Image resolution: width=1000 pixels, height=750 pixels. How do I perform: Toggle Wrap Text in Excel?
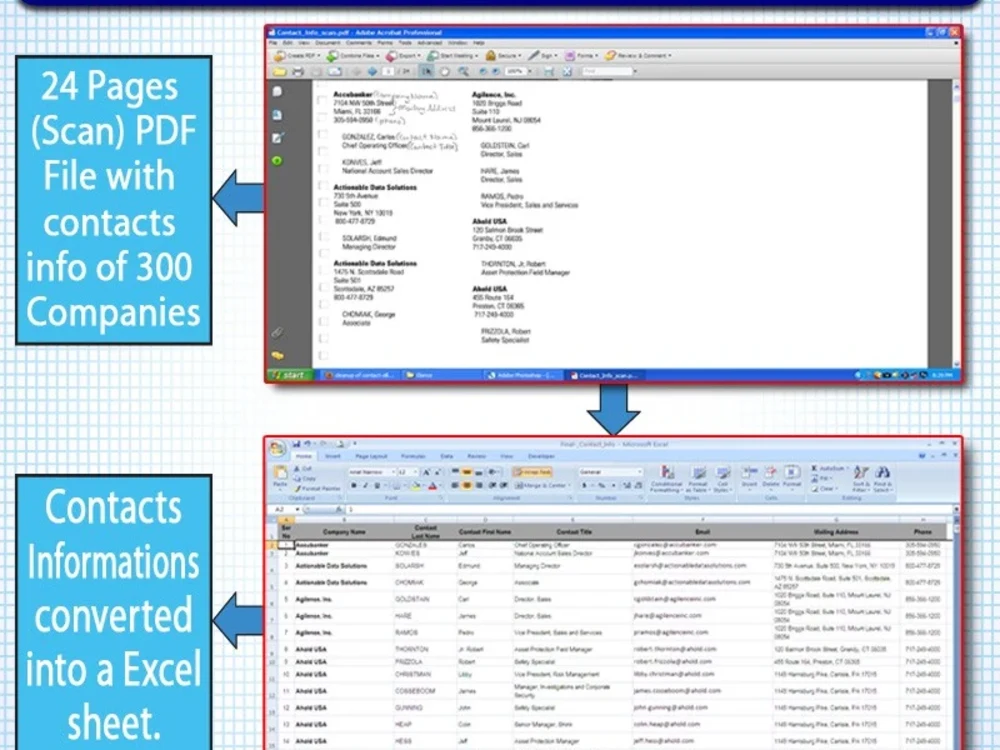[x=532, y=472]
